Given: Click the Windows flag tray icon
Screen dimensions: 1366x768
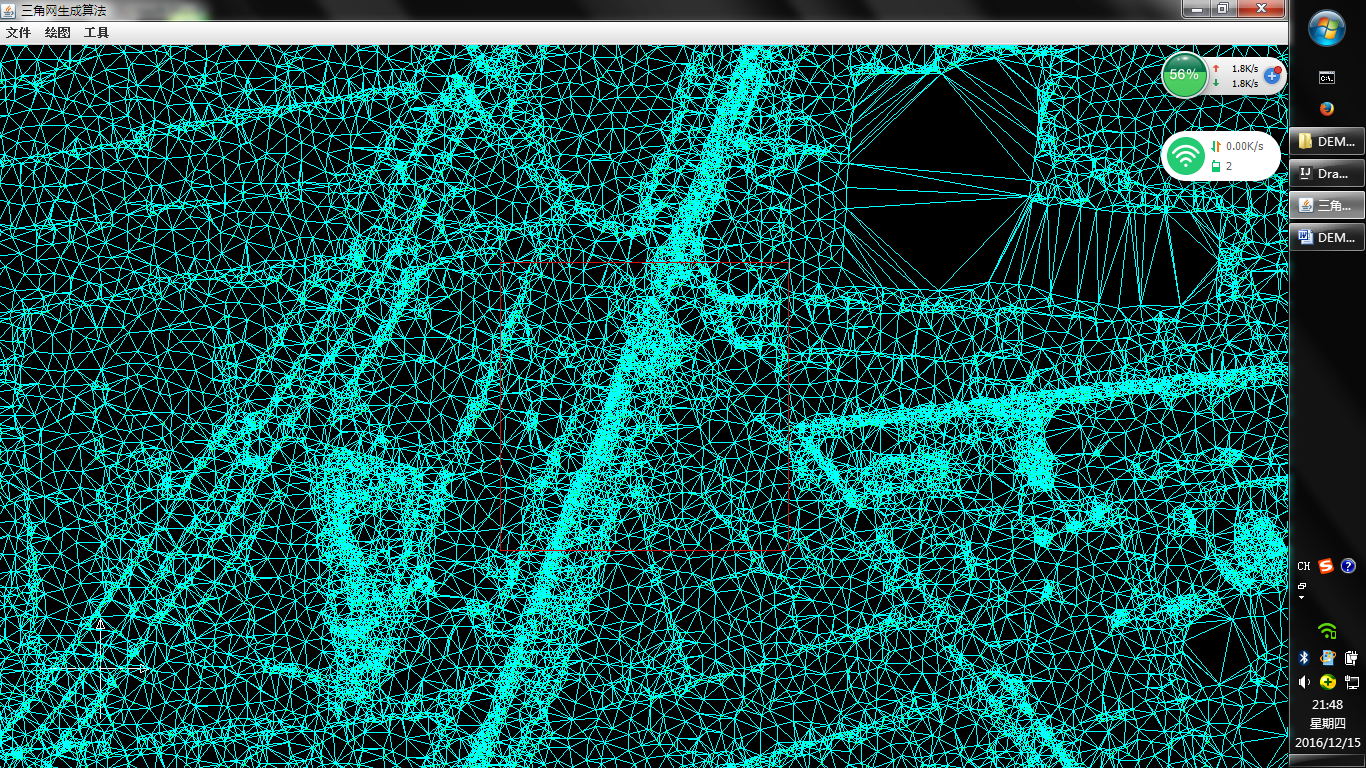Looking at the screenshot, I should [1328, 657].
